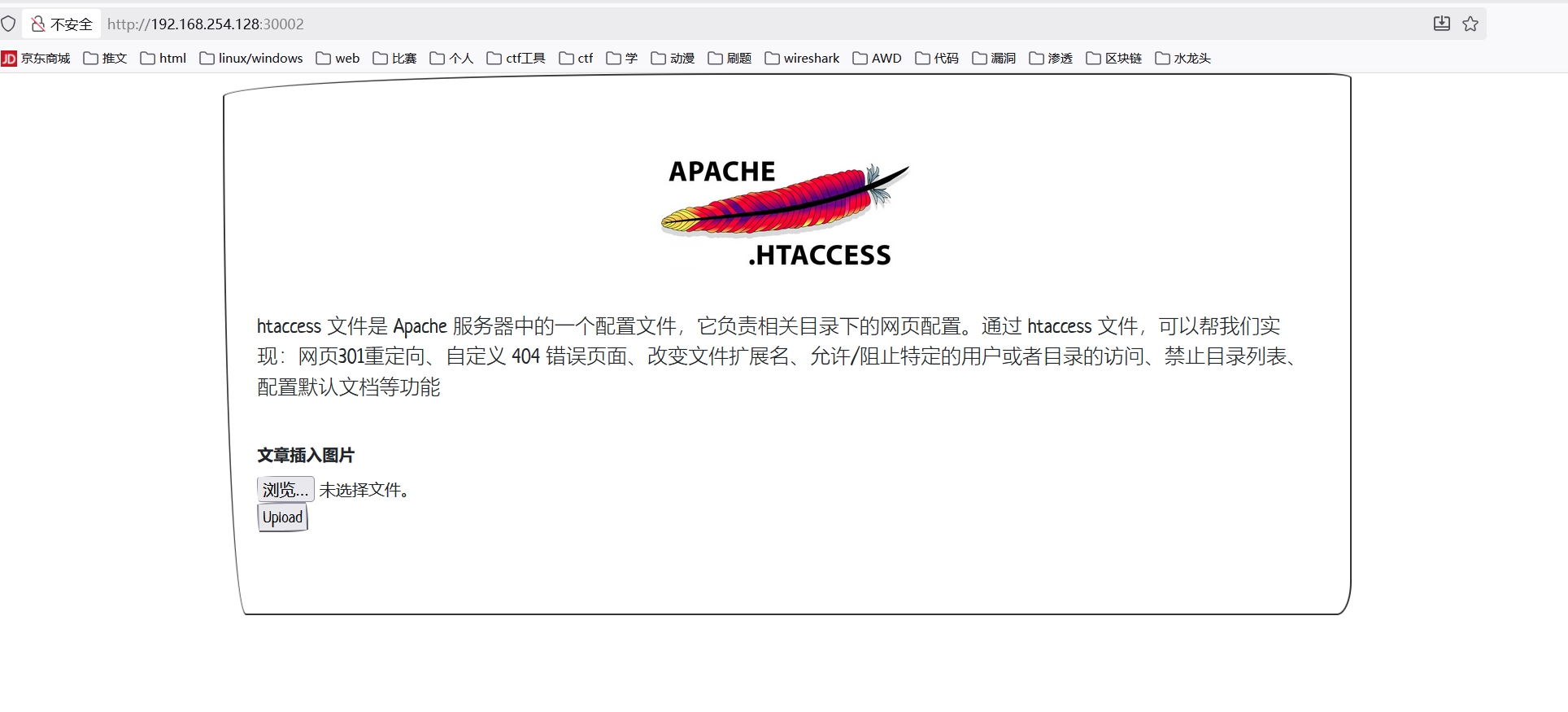The width and height of the screenshot is (1568, 712).
Task: Open the 比赛 bookmark folder
Action: pyautogui.click(x=395, y=59)
